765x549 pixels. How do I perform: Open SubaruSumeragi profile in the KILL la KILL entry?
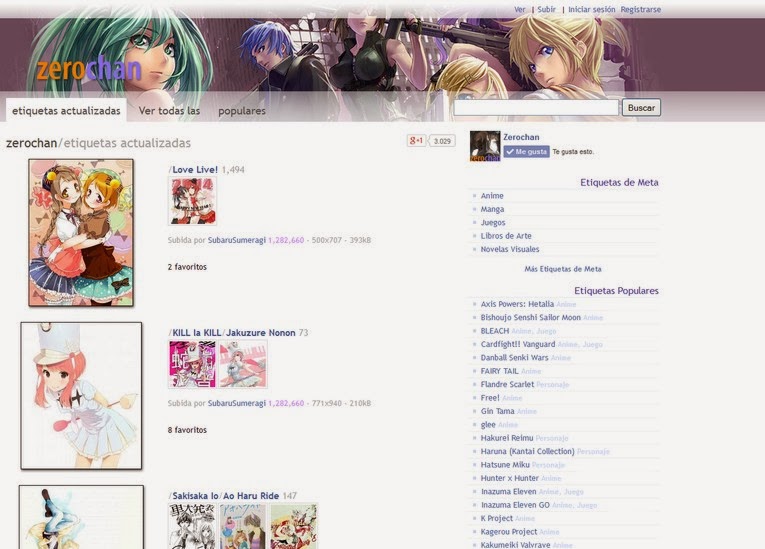237,403
